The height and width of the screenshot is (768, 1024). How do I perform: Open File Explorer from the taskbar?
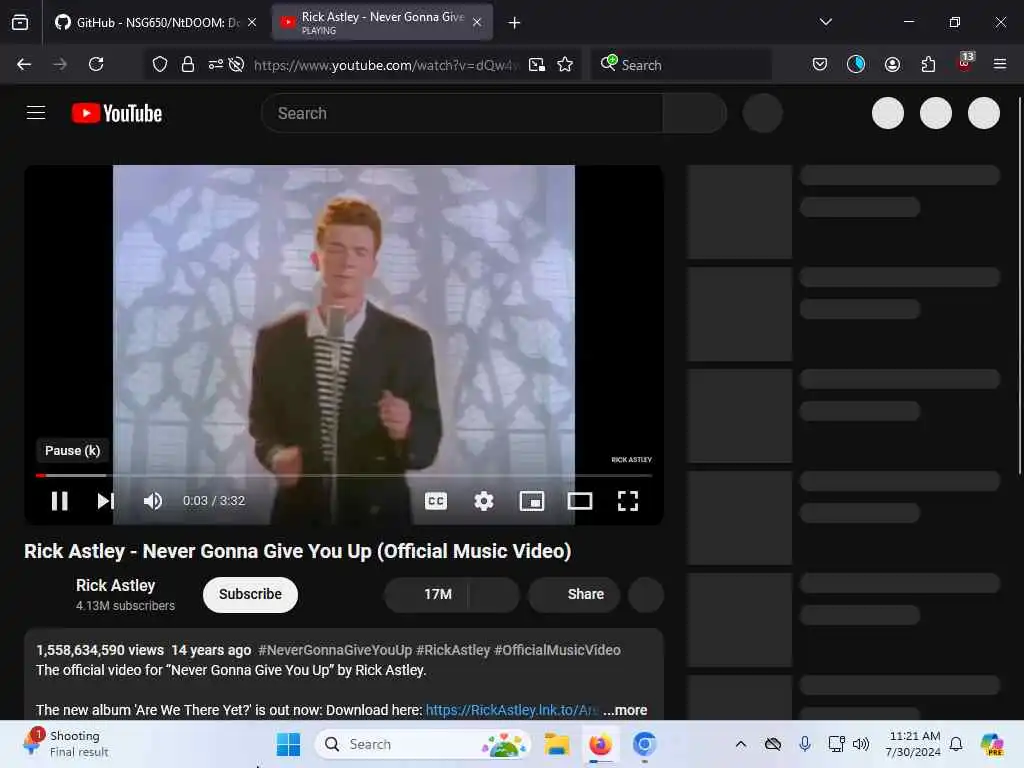pos(557,744)
